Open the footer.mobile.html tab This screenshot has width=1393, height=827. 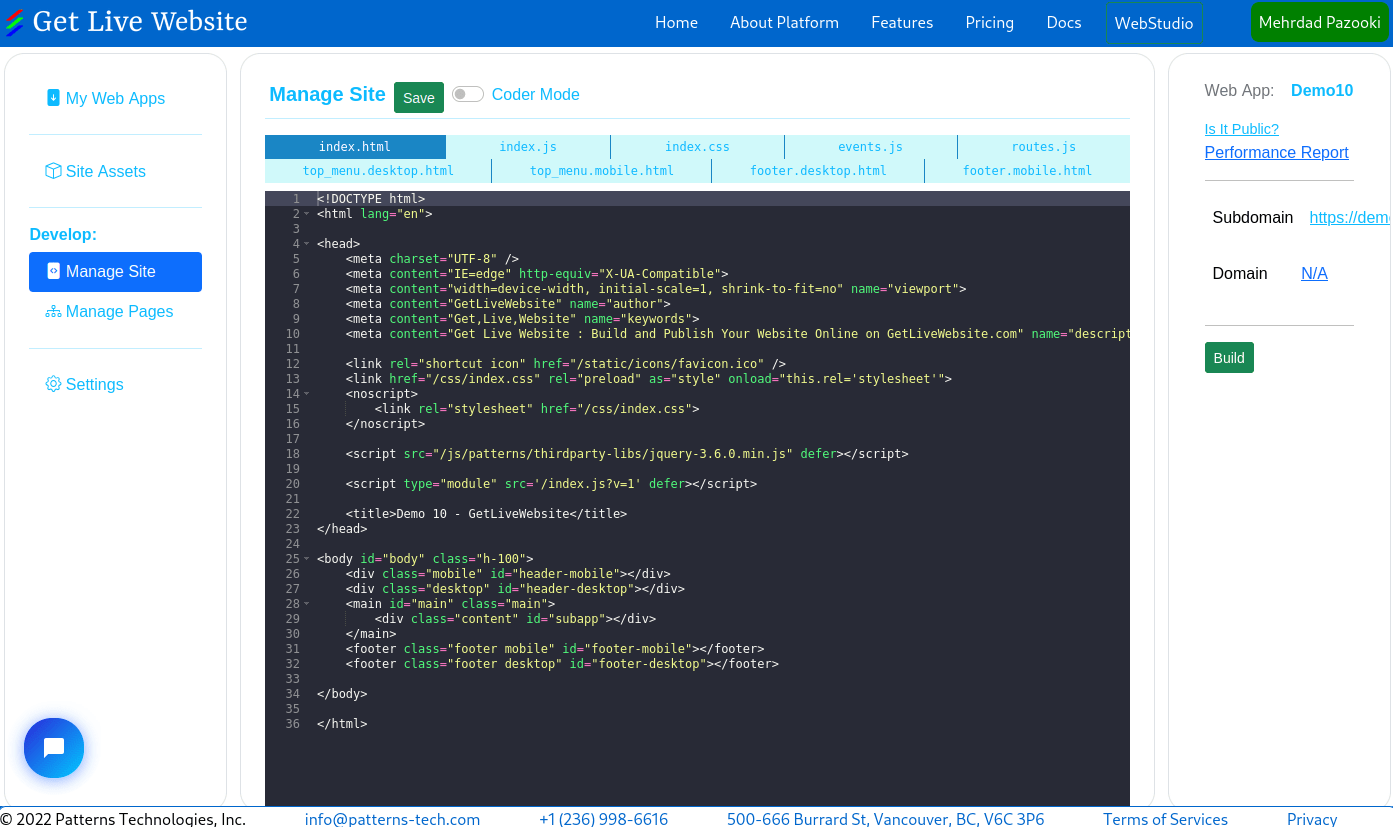(1027, 171)
